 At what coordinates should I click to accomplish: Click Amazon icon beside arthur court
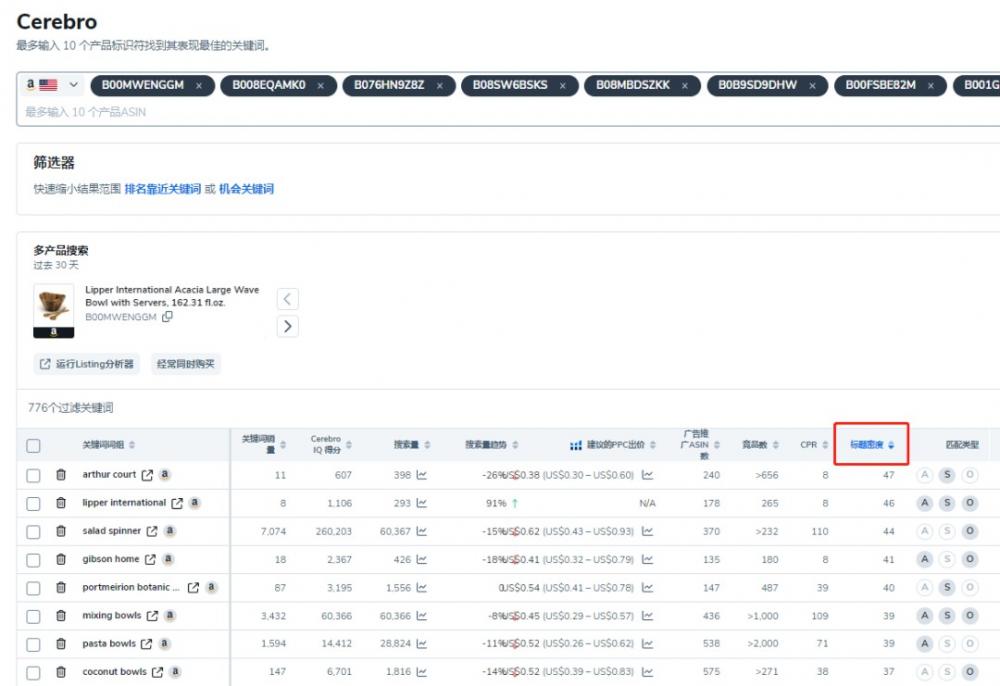[165, 474]
